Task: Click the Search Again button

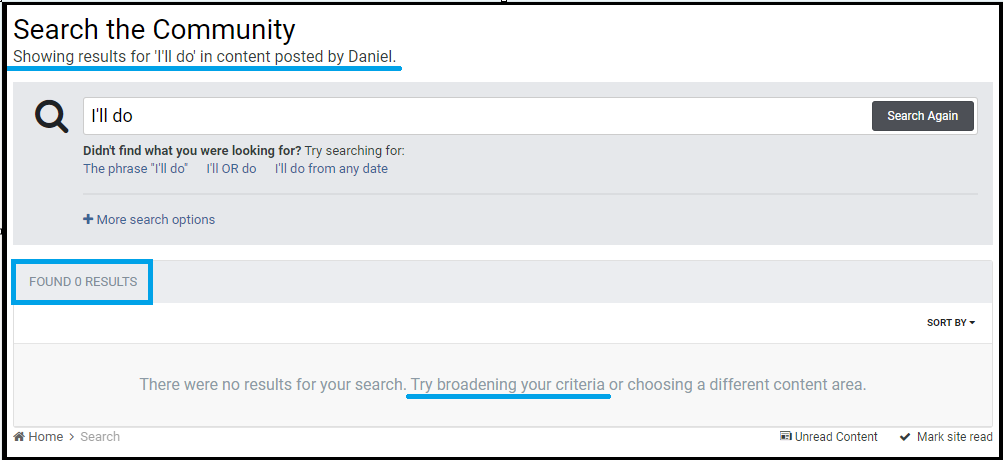Action: point(922,116)
